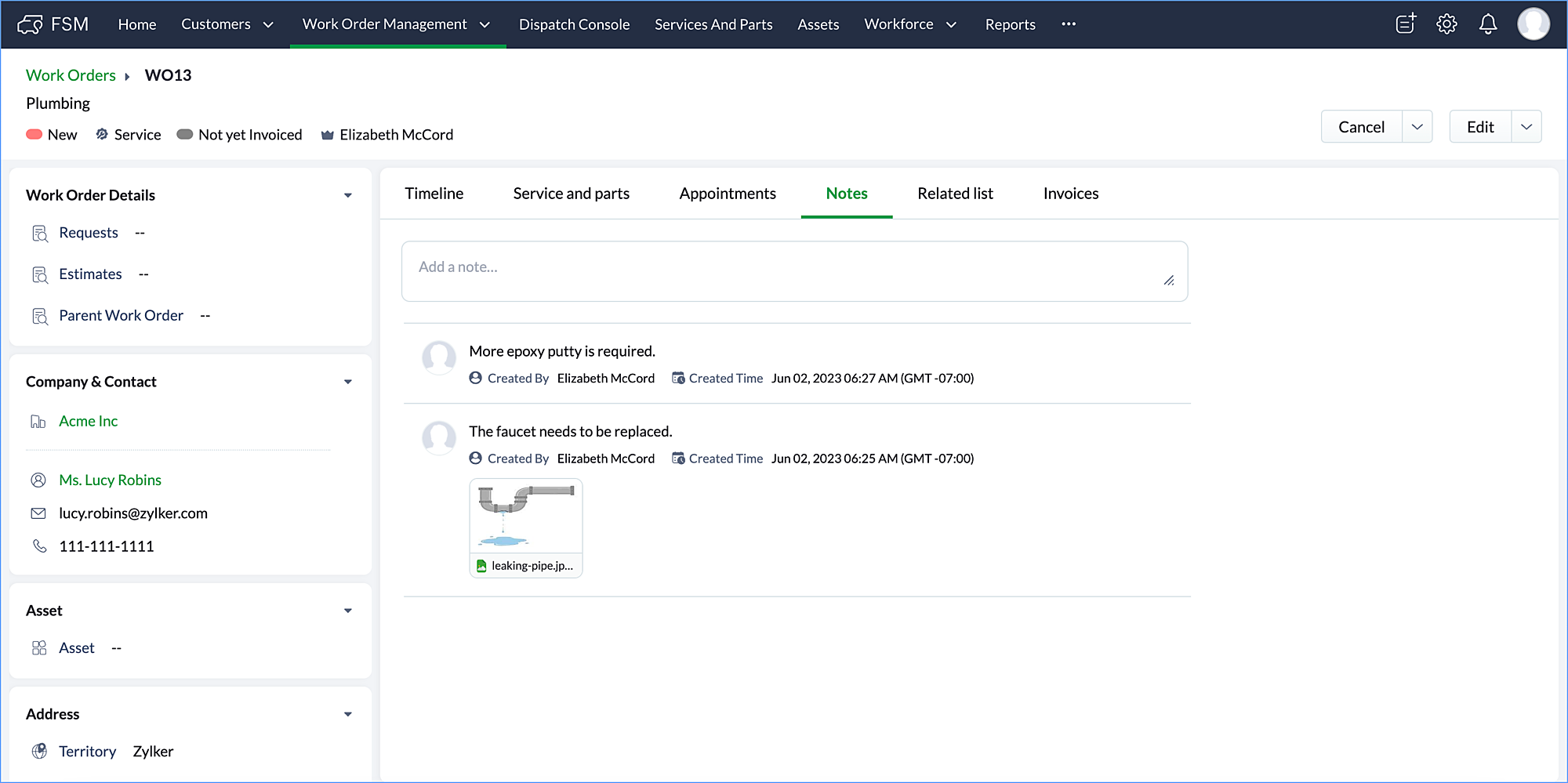
Task: Open the dropdown arrow next to Edit
Action: (1526, 127)
